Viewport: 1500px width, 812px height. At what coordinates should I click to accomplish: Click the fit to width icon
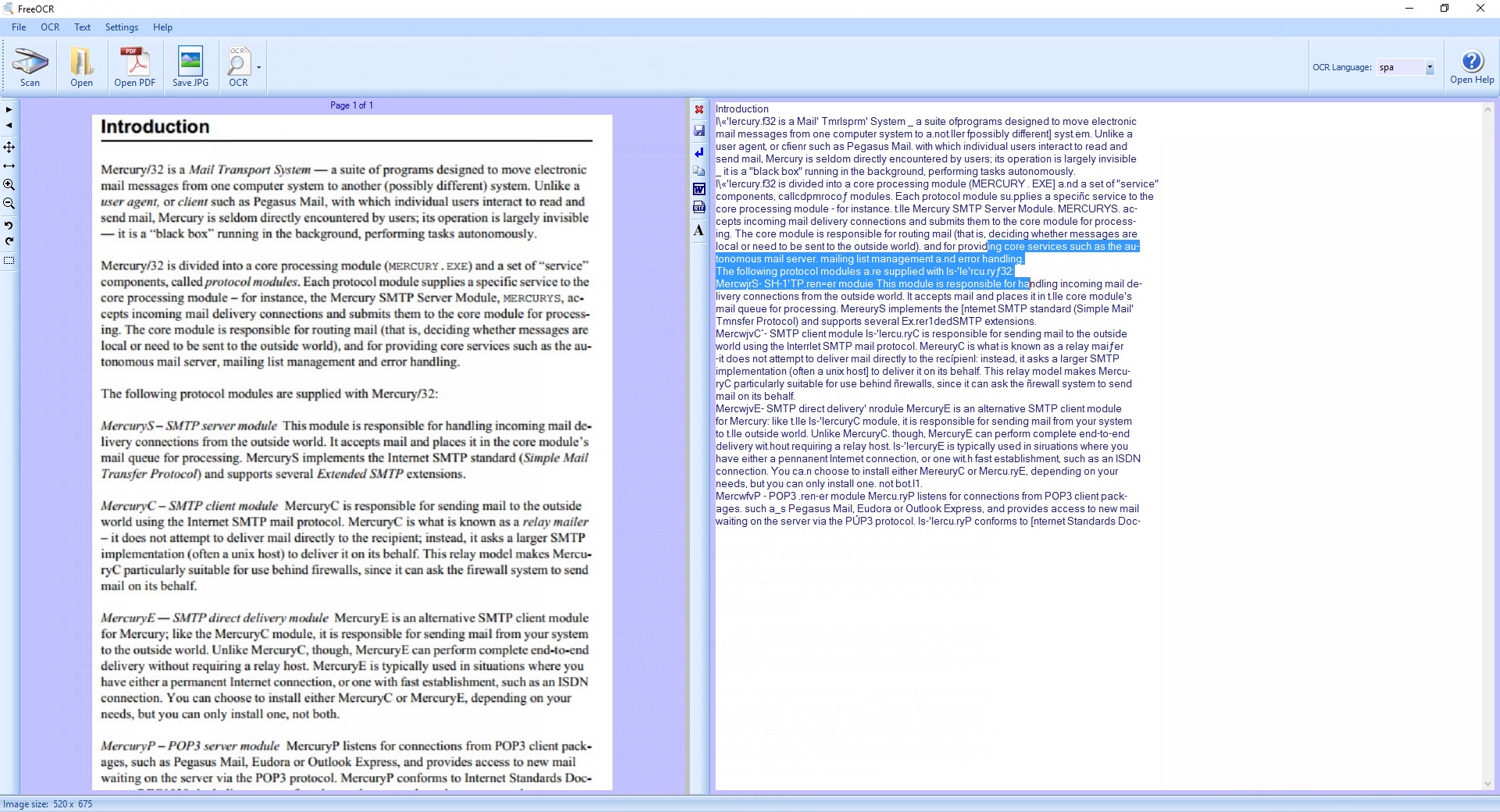pos(9,166)
